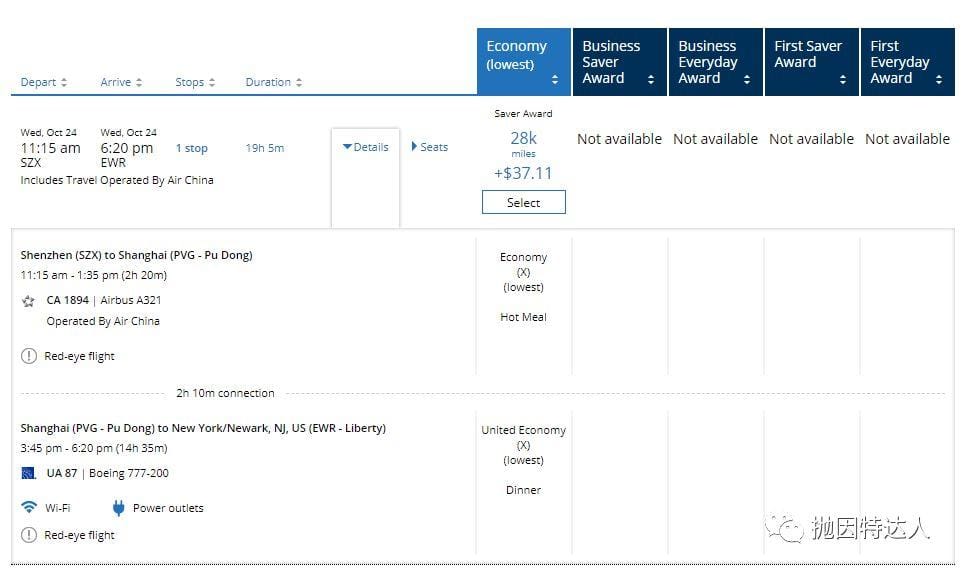Select the First Everyday Award tab
Viewport: 962px width, 571px height.
(x=908, y=61)
